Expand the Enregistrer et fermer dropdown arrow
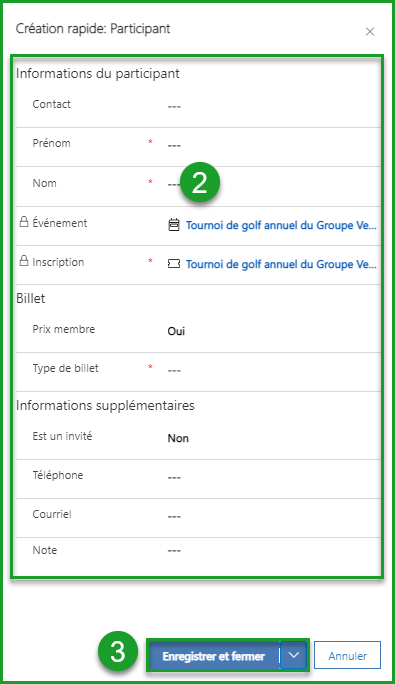Screen dimensions: 395x684 [x=294, y=655]
